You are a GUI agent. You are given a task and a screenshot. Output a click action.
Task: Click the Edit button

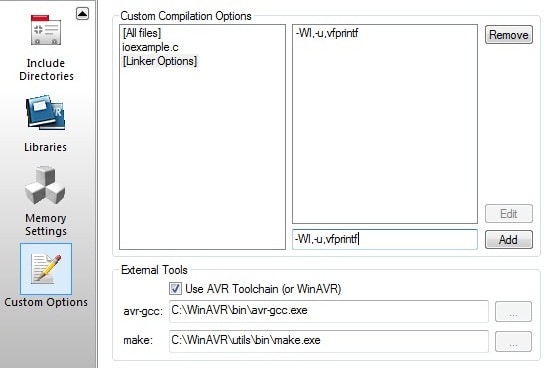tap(509, 213)
